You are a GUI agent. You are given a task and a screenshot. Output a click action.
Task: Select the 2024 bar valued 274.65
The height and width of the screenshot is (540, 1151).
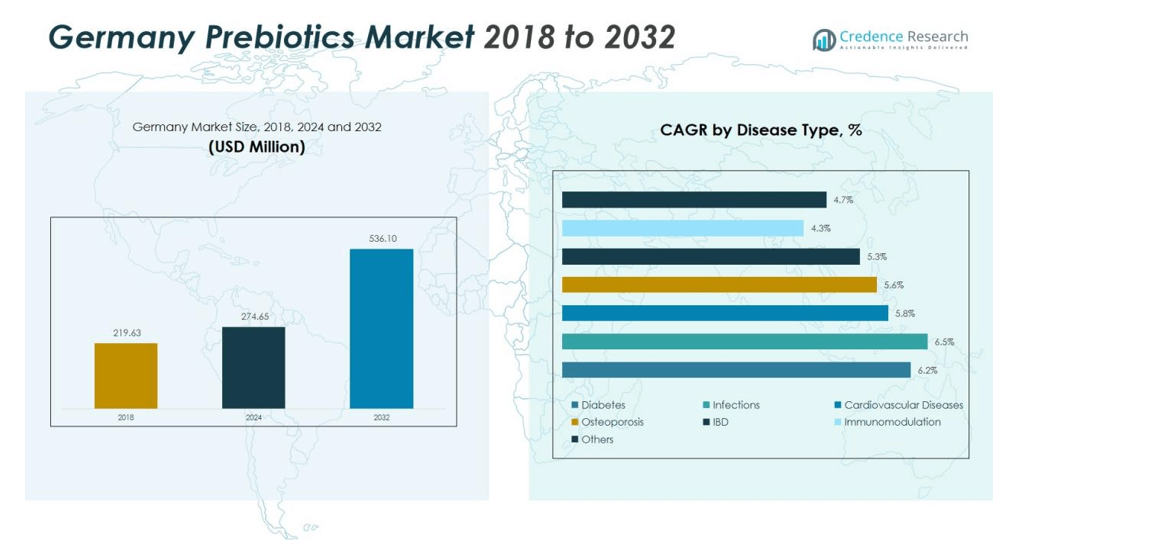pyautogui.click(x=253, y=368)
